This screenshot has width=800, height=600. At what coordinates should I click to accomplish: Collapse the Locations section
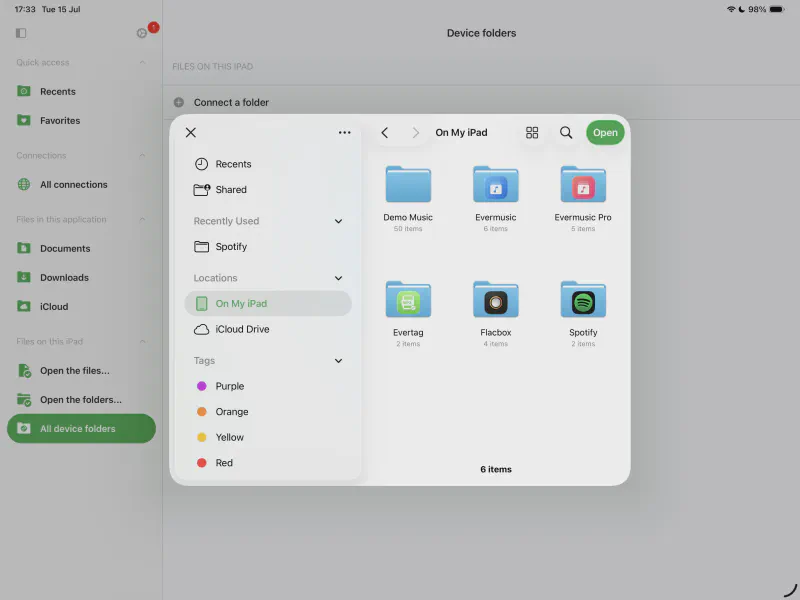click(x=338, y=278)
